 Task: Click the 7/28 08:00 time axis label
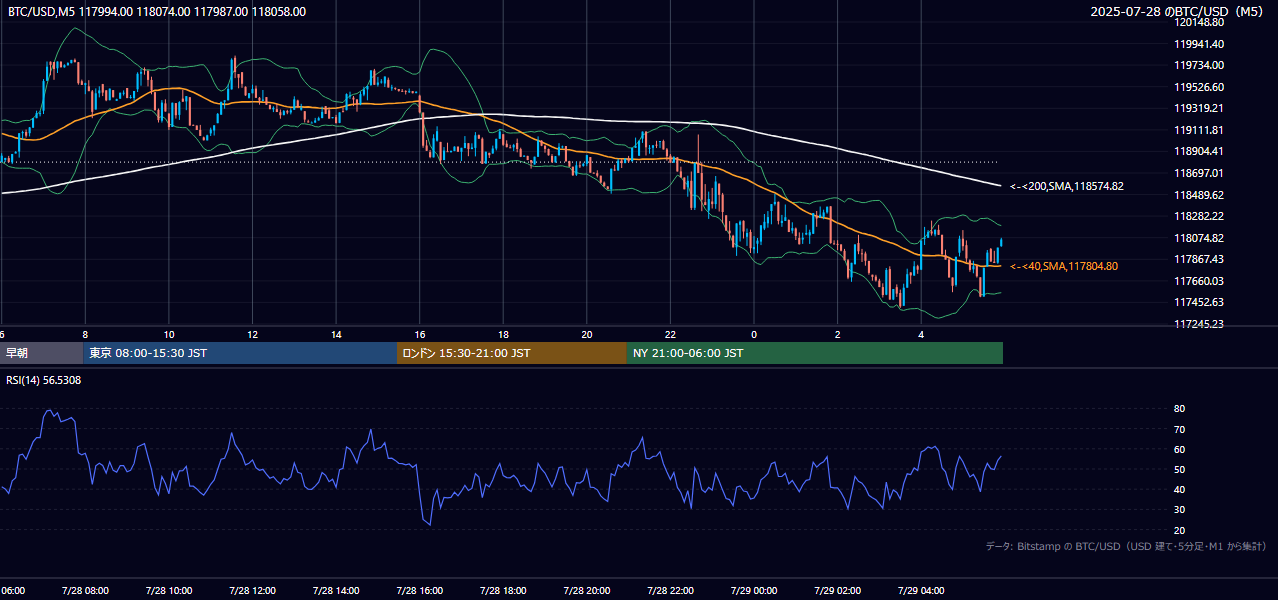tap(85, 591)
